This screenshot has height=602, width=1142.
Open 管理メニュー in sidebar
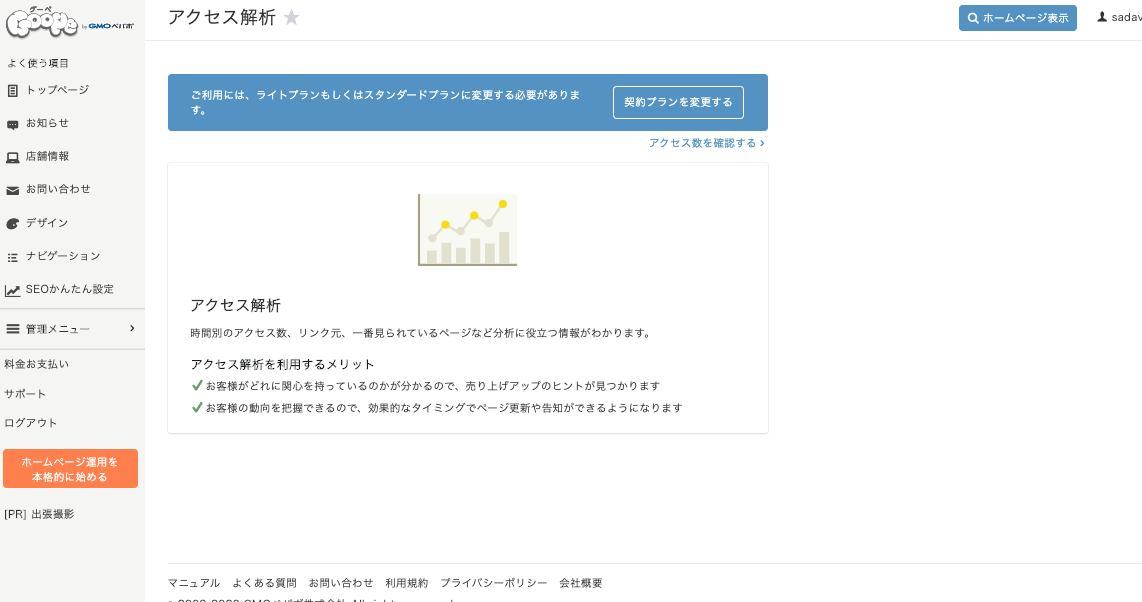click(x=58, y=329)
